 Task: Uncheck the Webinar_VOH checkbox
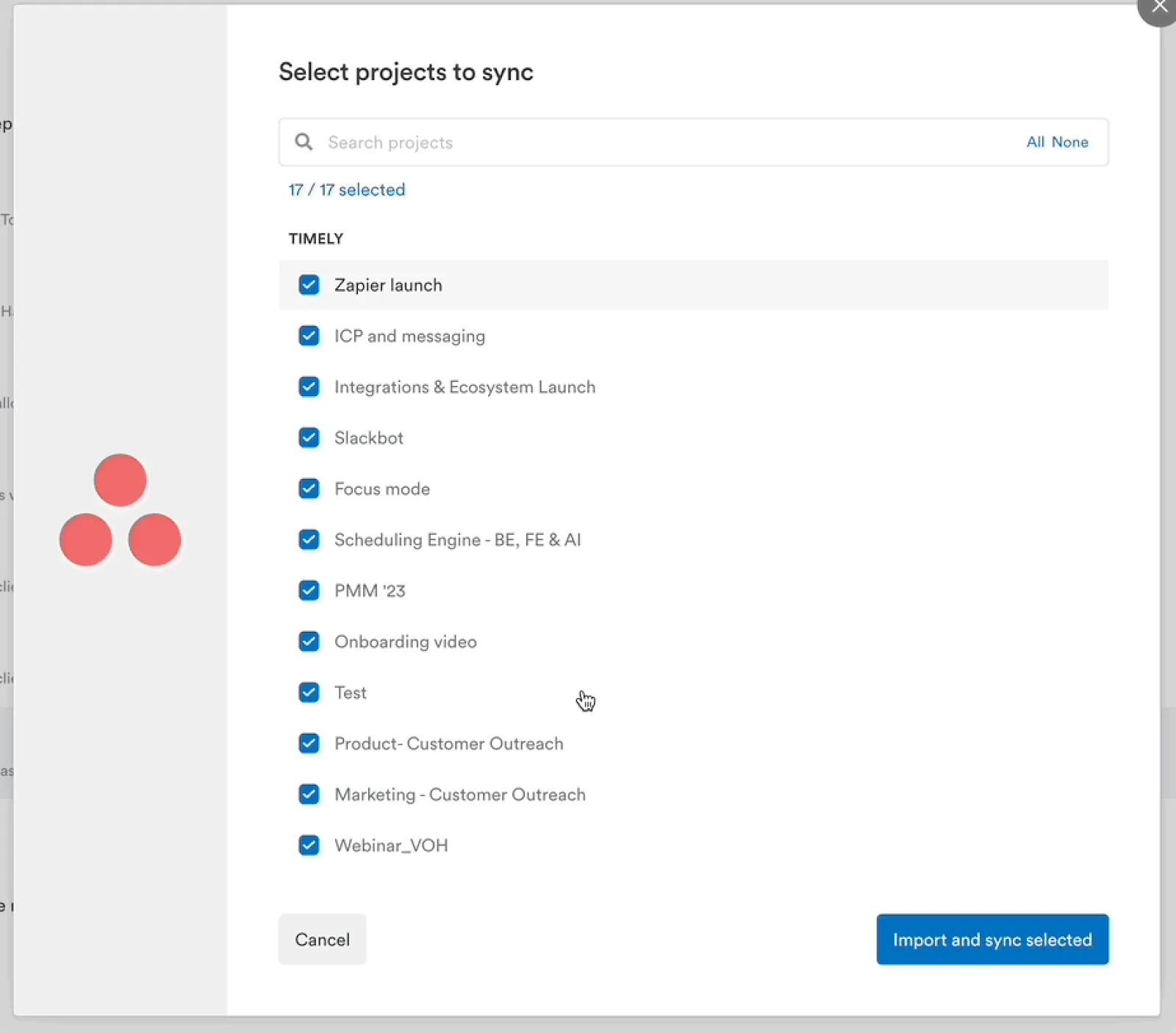(309, 846)
